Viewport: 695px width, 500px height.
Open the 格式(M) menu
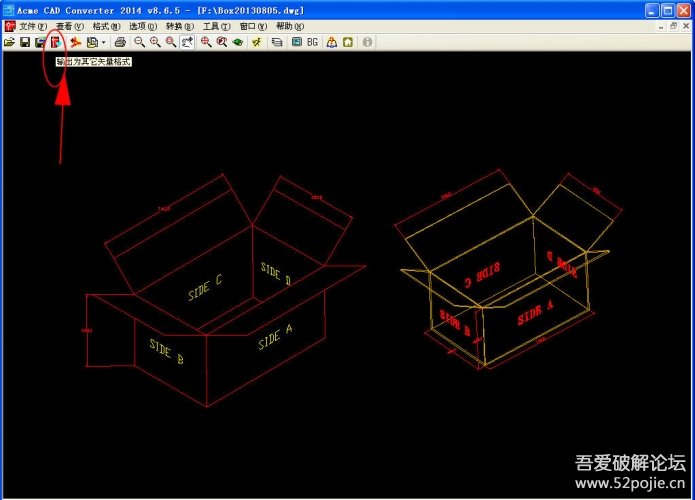(x=106, y=27)
